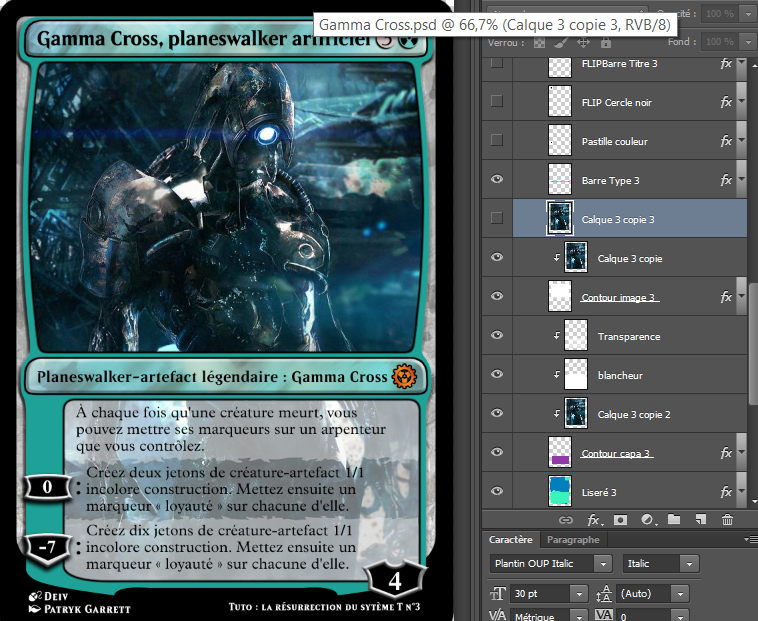This screenshot has height=621, width=758.
Task: Click the Contour capa 3 thumbnail
Action: coord(560,452)
